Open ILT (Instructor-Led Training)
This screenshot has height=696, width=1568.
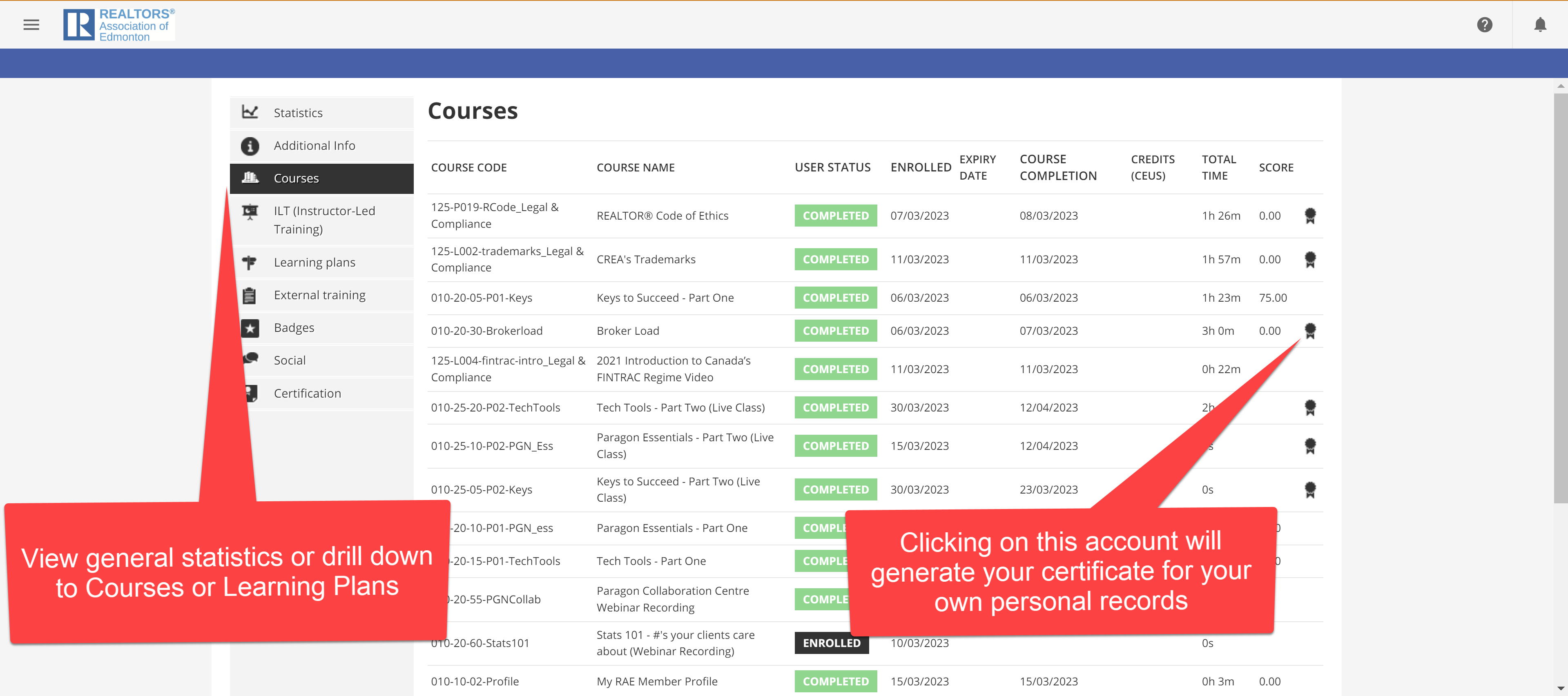(321, 220)
